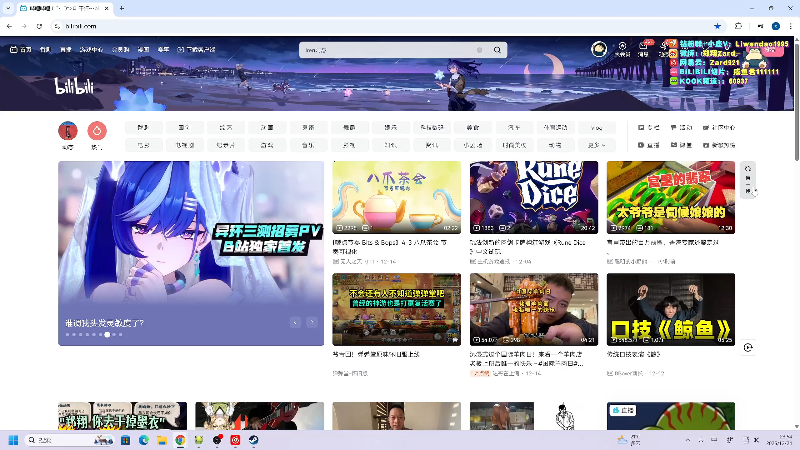The image size is (800, 450).
Task: Select 会员购 in the top navigation
Action: [x=120, y=49]
